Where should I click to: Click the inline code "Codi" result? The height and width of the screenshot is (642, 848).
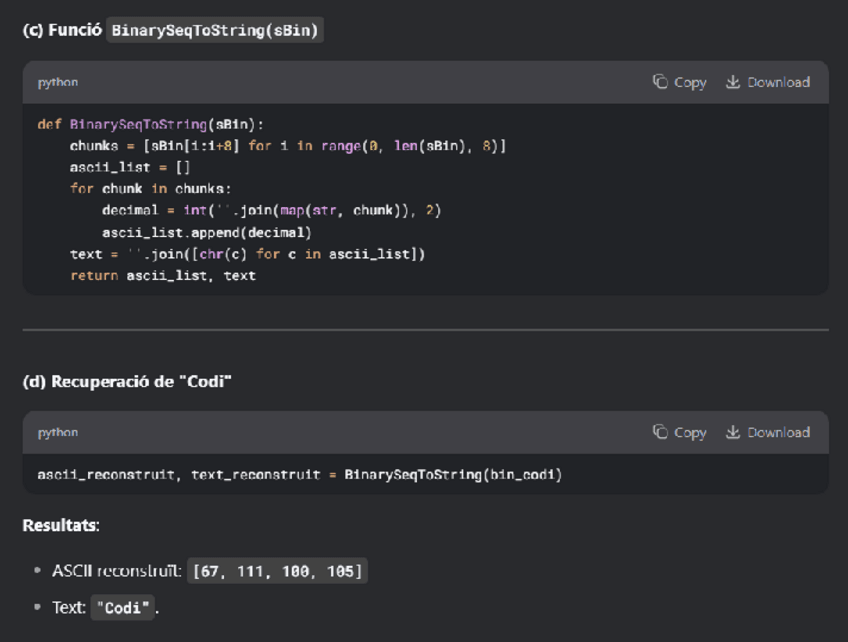(x=124, y=607)
